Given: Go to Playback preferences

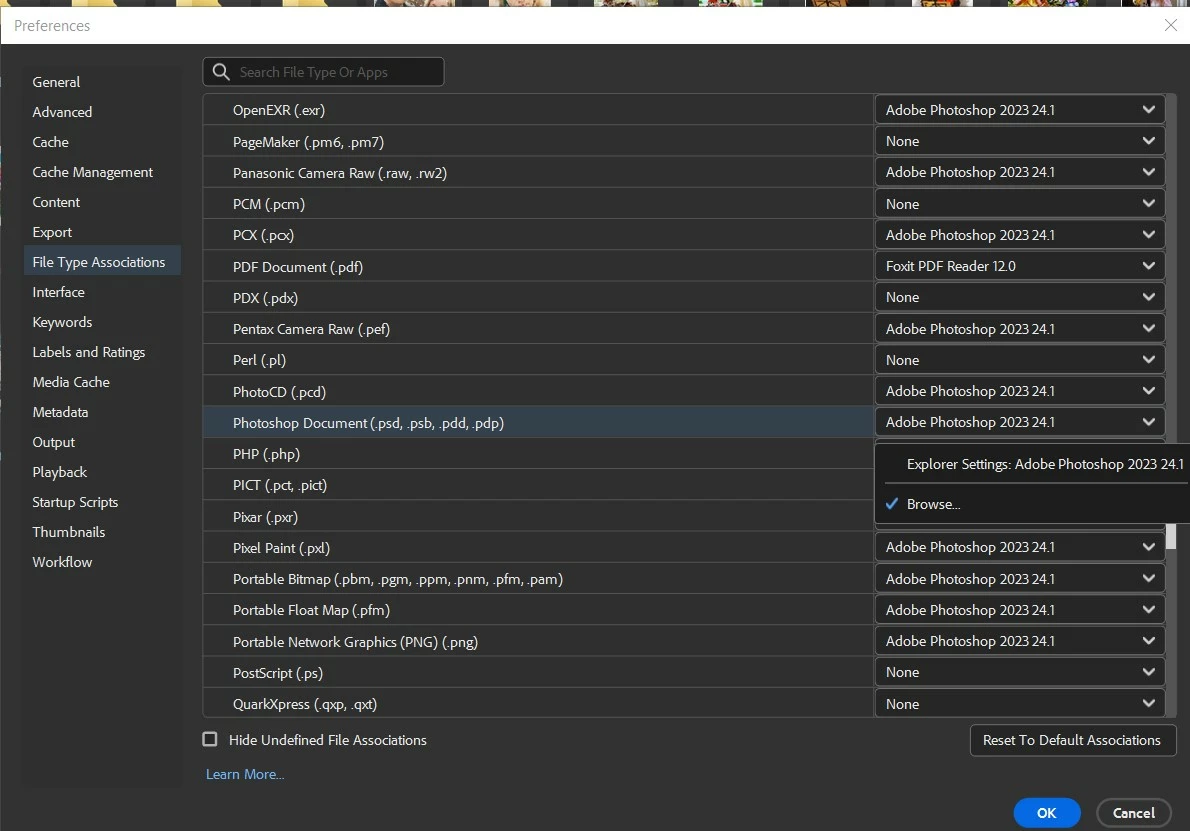Looking at the screenshot, I should (x=60, y=472).
